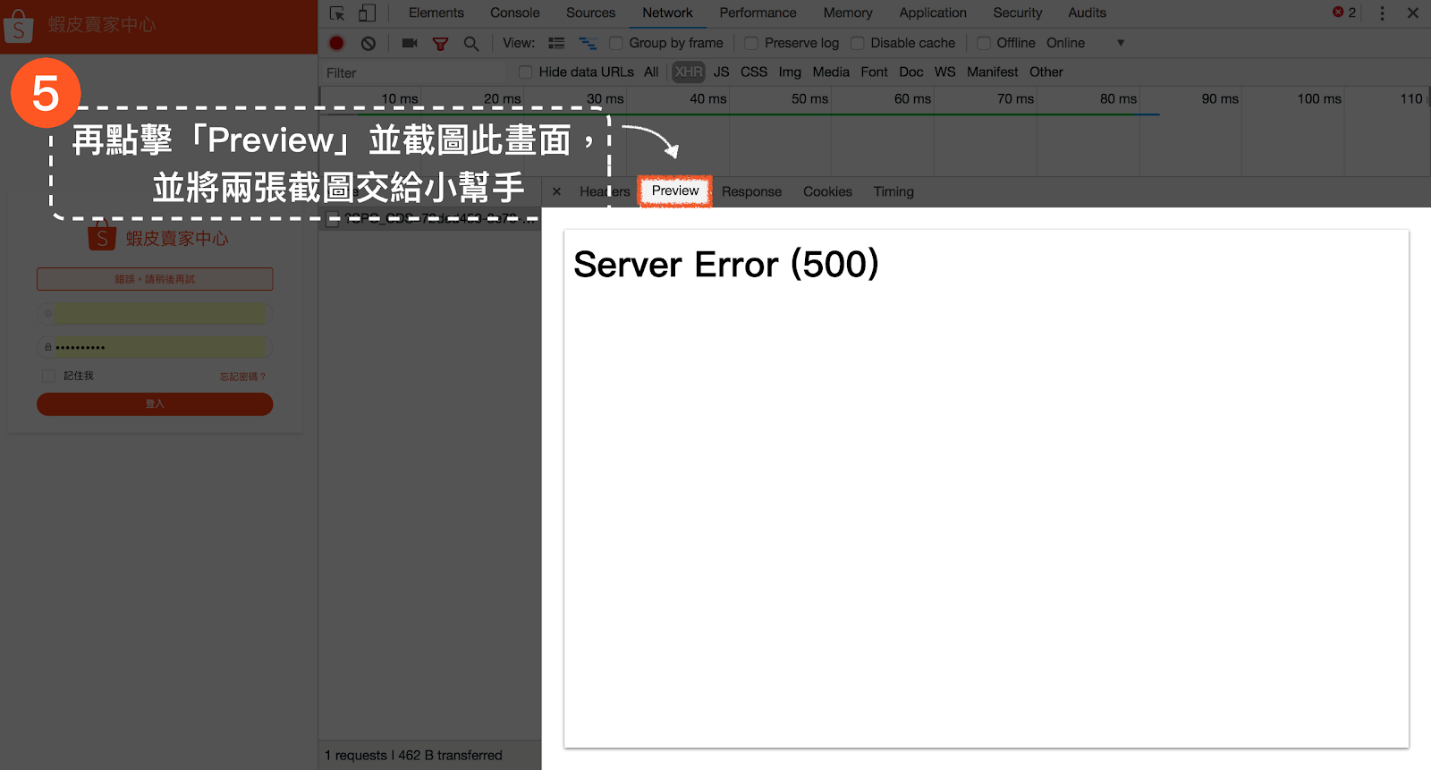1431x770 pixels.
Task: Select the Preview tab
Action: (x=675, y=191)
